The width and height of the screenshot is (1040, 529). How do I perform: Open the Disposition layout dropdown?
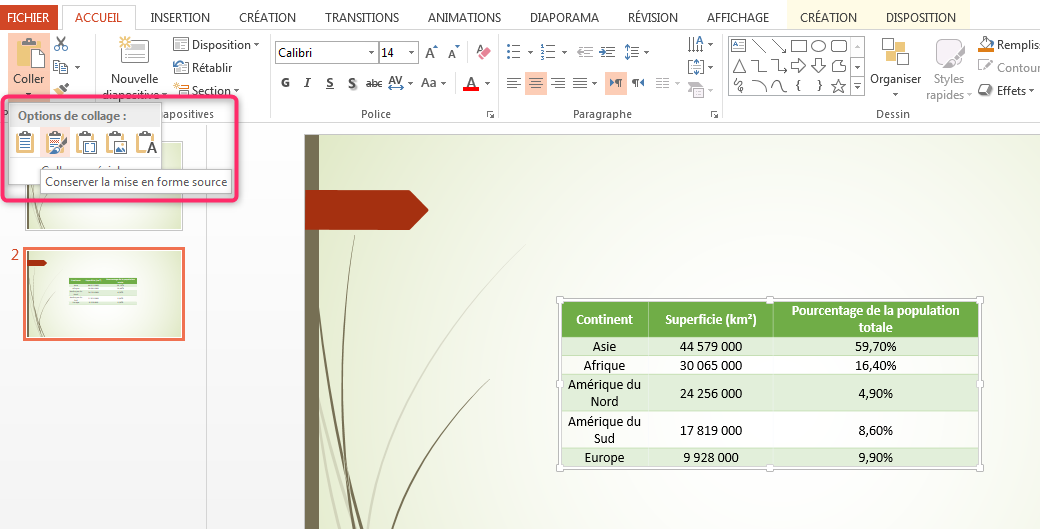tap(216, 44)
